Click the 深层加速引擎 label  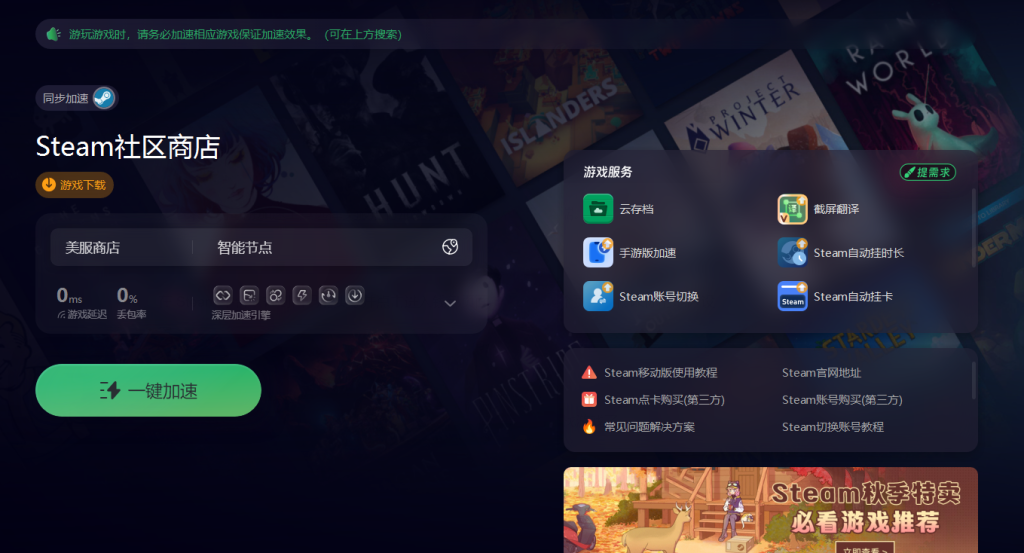(241, 315)
